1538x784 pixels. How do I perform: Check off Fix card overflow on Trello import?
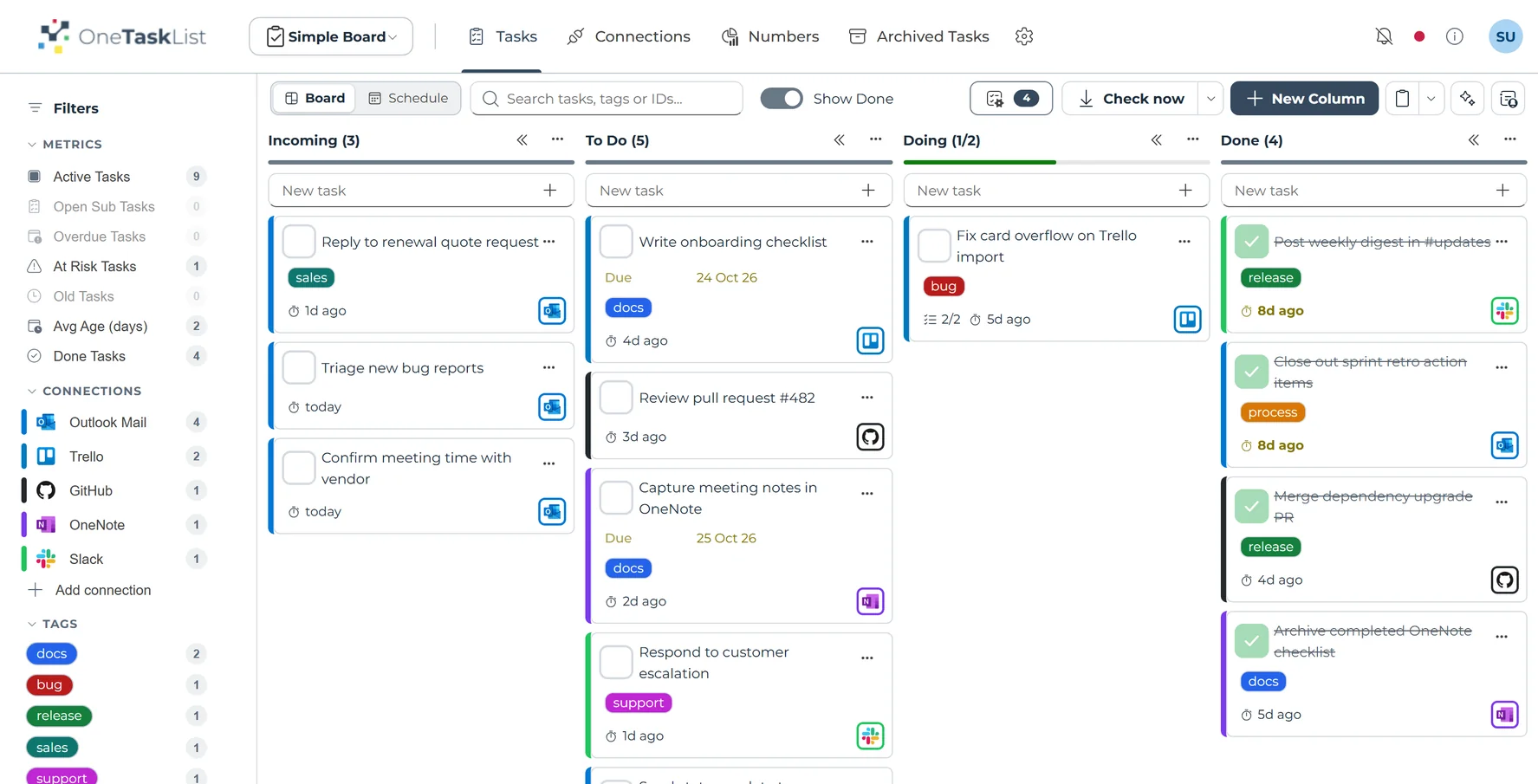click(934, 246)
